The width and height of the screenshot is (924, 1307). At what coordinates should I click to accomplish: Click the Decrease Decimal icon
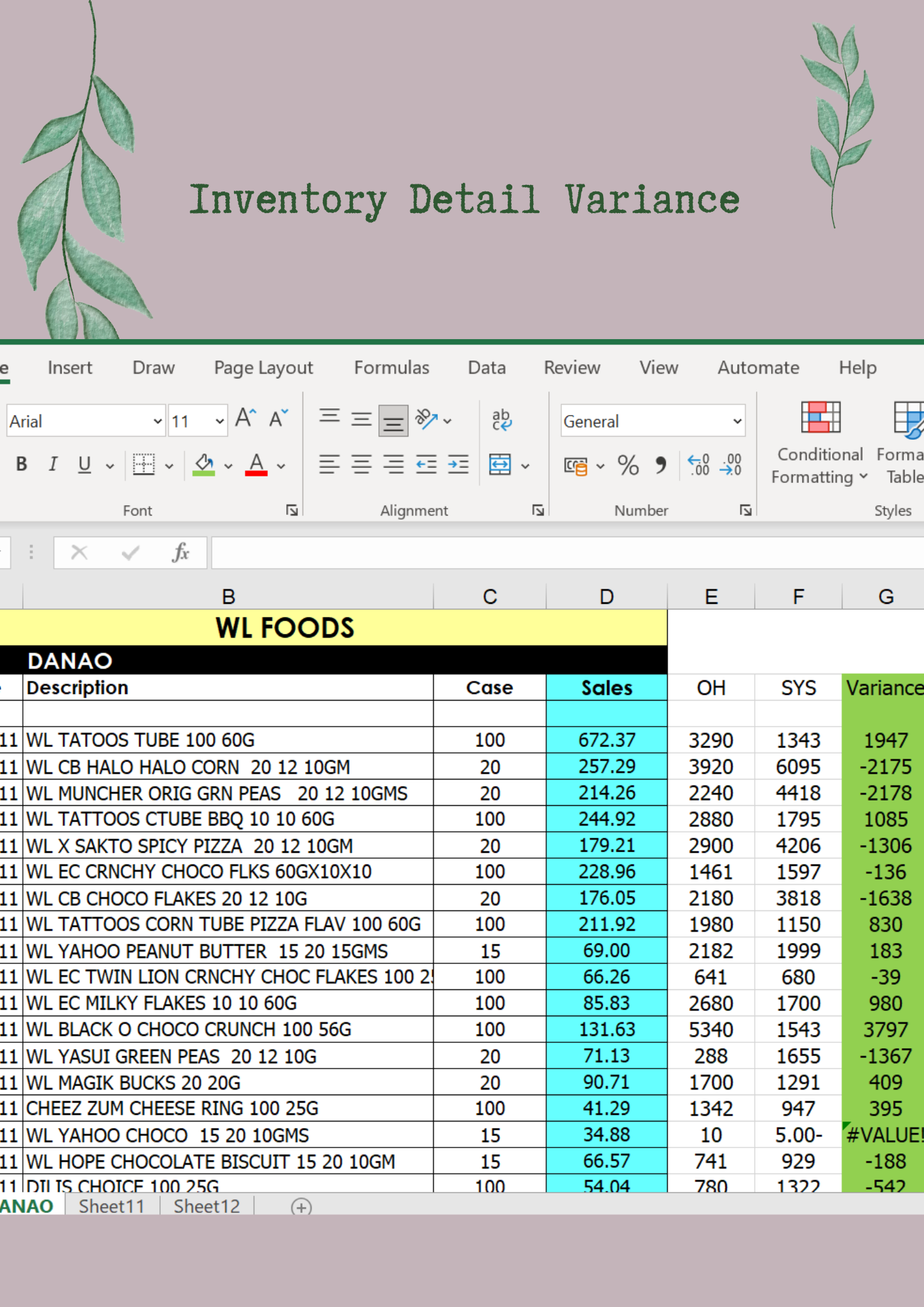coord(731,465)
